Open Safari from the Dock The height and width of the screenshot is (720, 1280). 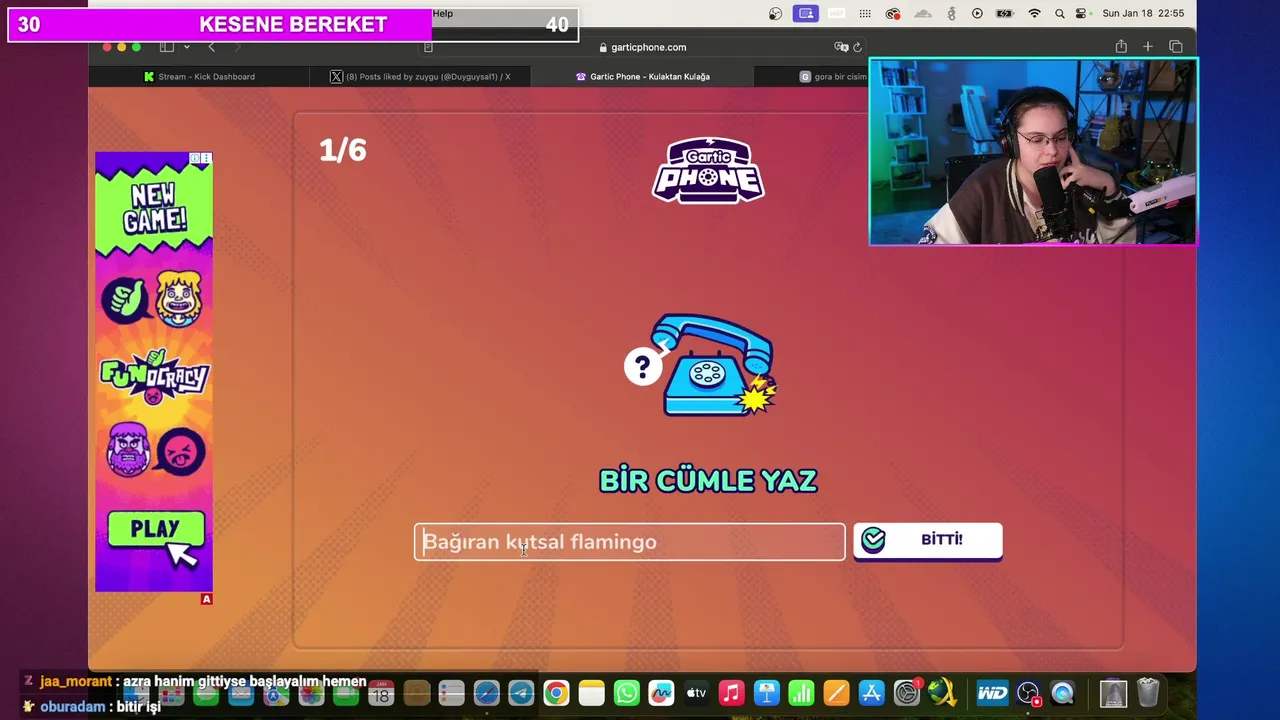(x=486, y=693)
